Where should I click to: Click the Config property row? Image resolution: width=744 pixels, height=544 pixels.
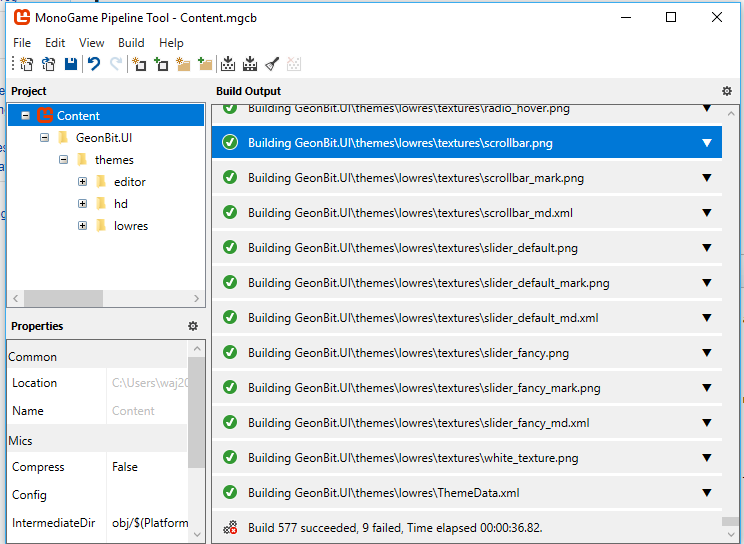coord(98,495)
